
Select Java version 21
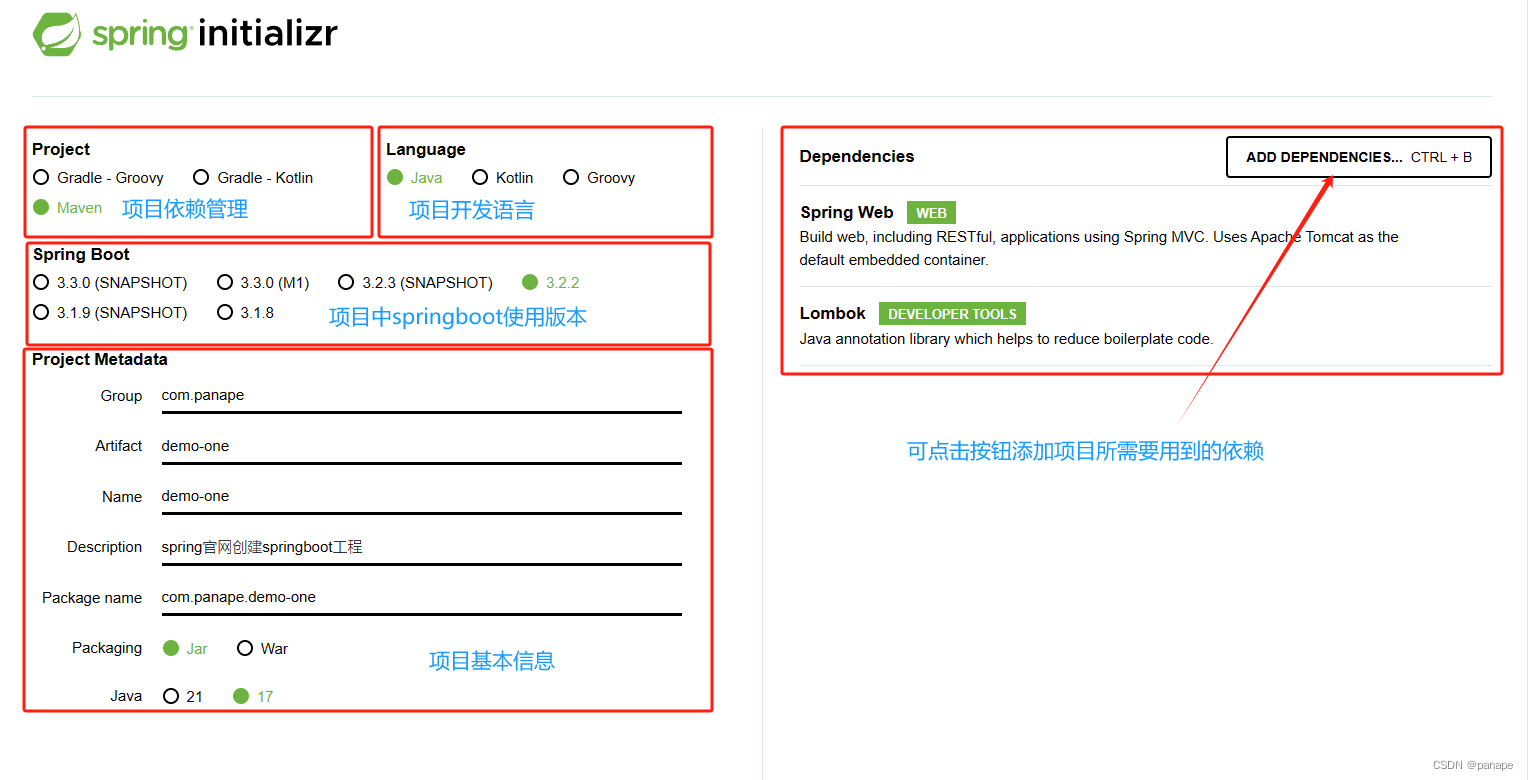pyautogui.click(x=182, y=696)
